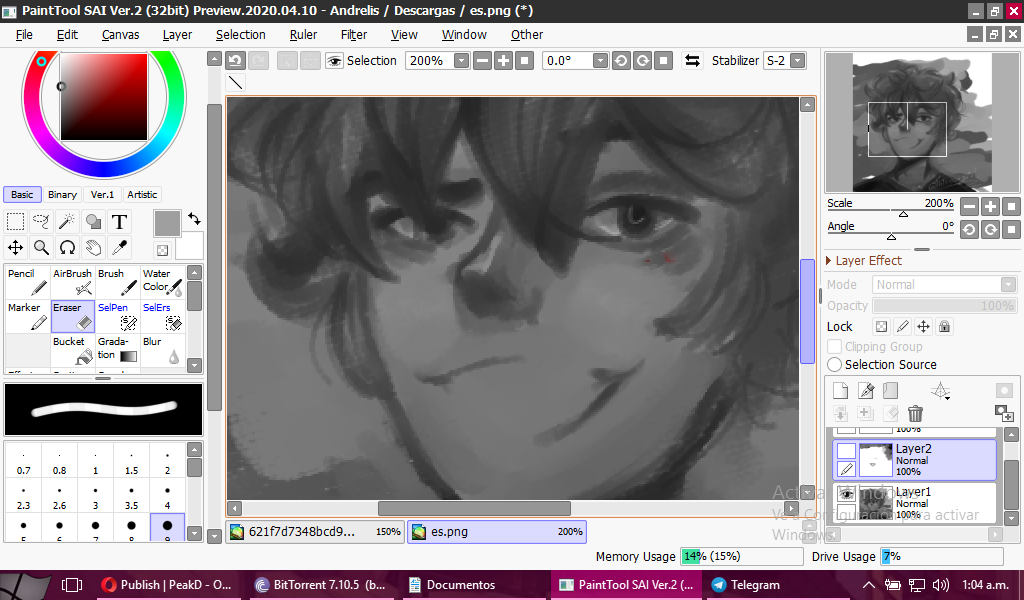This screenshot has height=600, width=1024.
Task: Open the Stabilizer S-2 dropdown
Action: click(x=797, y=61)
